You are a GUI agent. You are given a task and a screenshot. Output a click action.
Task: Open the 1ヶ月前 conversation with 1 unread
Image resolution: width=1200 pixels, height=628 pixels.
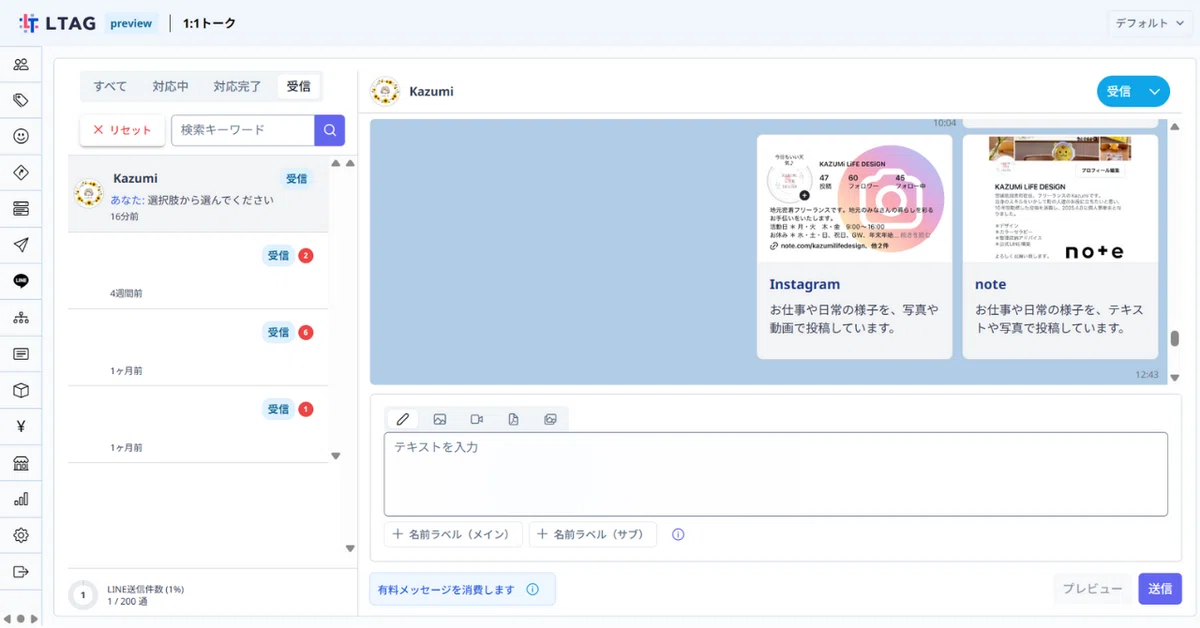tap(198, 425)
